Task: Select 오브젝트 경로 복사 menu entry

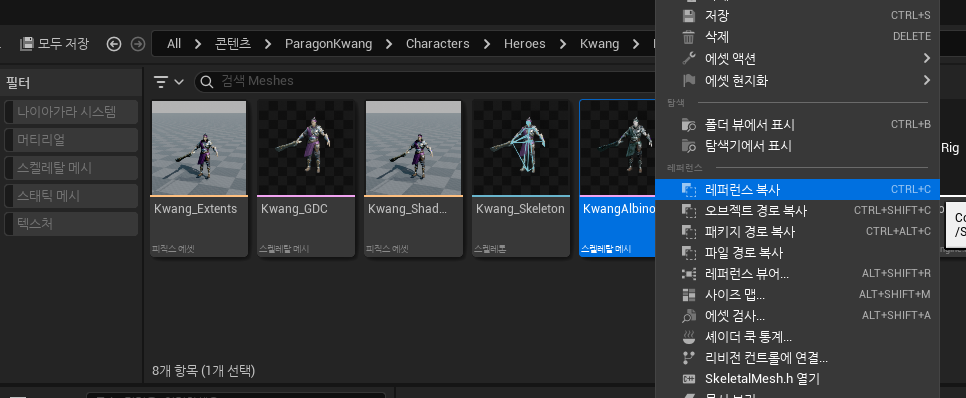Action: (x=797, y=211)
